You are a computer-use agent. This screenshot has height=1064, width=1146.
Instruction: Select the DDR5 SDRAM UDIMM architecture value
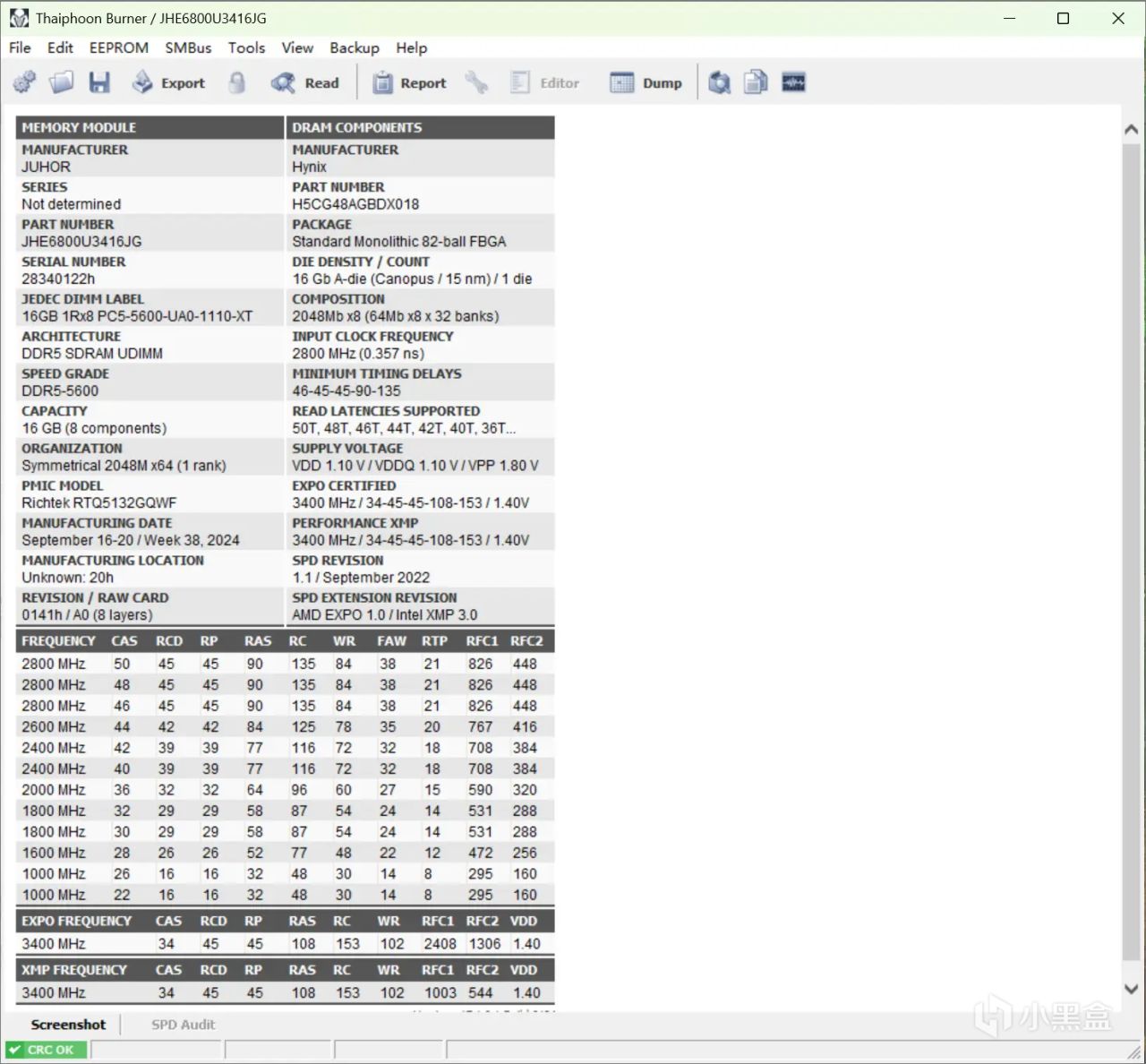tap(92, 354)
